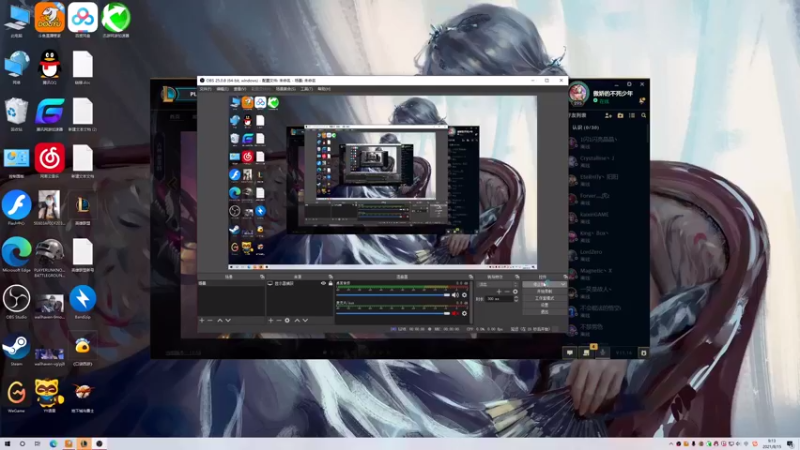Open OBS from the taskbar
Image resolution: width=800 pixels, height=450 pixels.
click(99, 444)
